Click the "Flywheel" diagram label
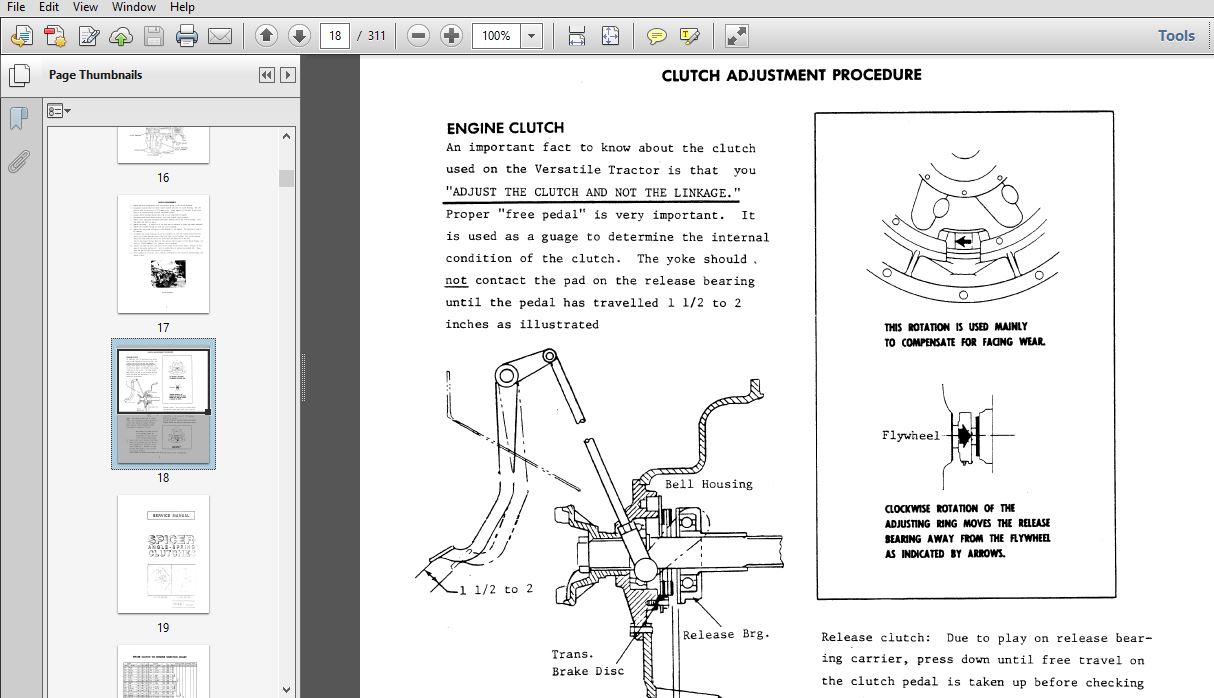Viewport: 1214px width, 698px height. click(x=911, y=436)
